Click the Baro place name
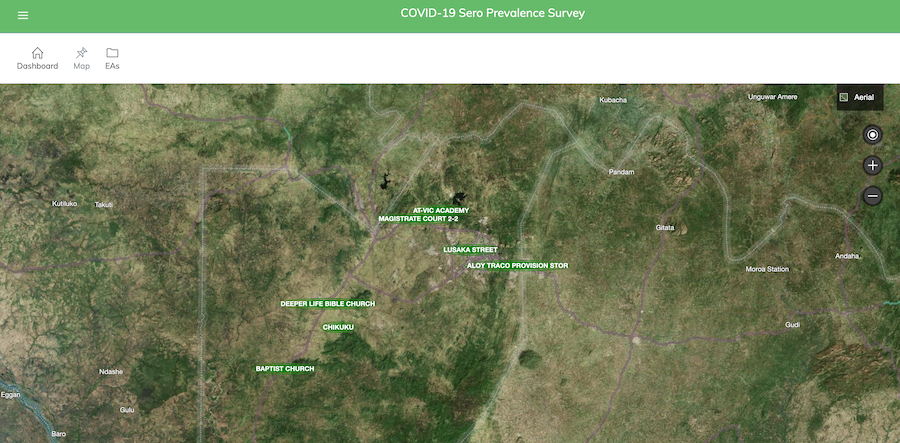 [59, 434]
